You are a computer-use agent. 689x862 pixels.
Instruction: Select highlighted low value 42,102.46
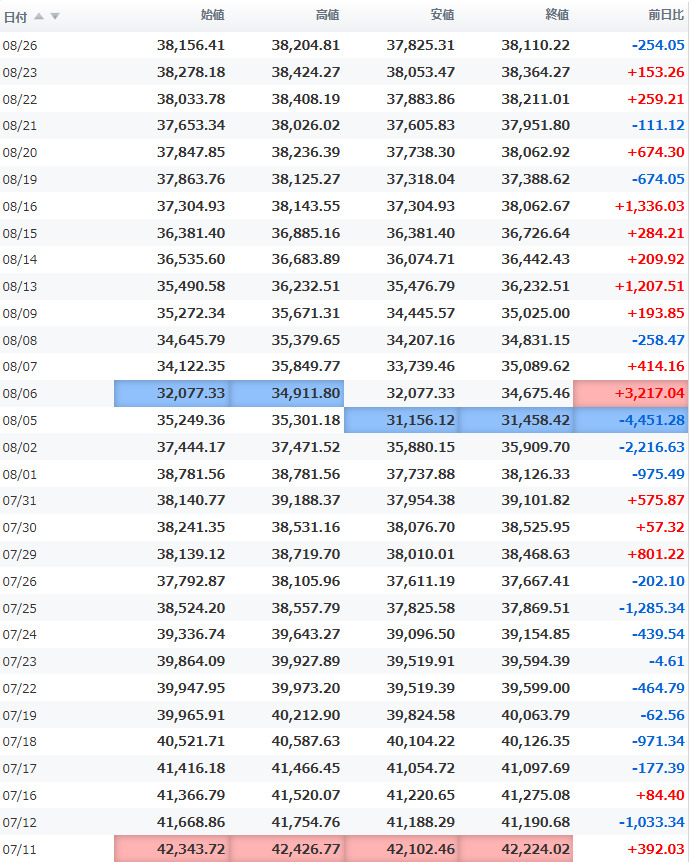point(401,849)
